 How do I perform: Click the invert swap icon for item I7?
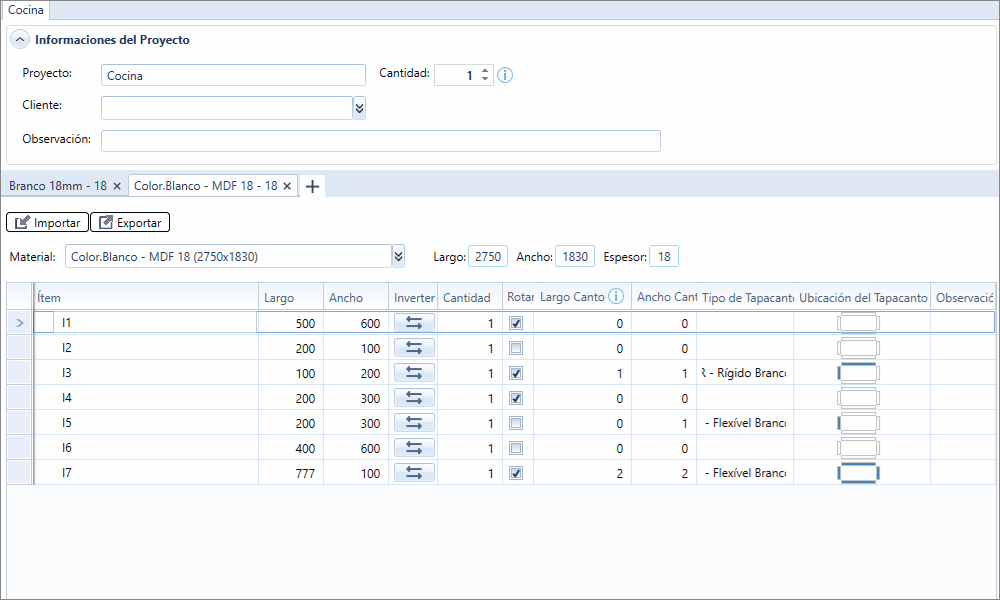[414, 473]
